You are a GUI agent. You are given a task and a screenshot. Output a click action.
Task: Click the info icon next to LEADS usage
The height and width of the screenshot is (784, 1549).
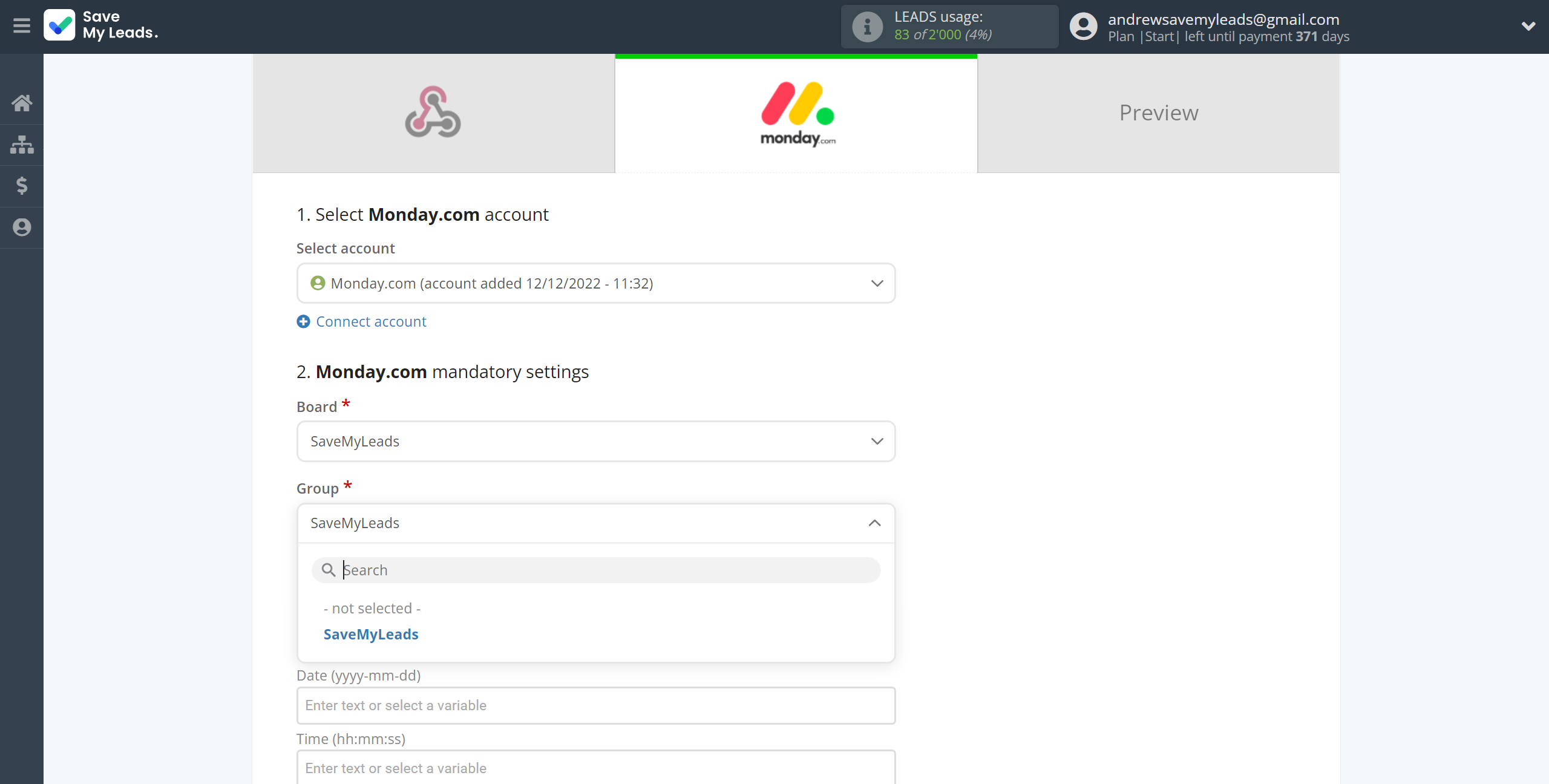tap(866, 27)
